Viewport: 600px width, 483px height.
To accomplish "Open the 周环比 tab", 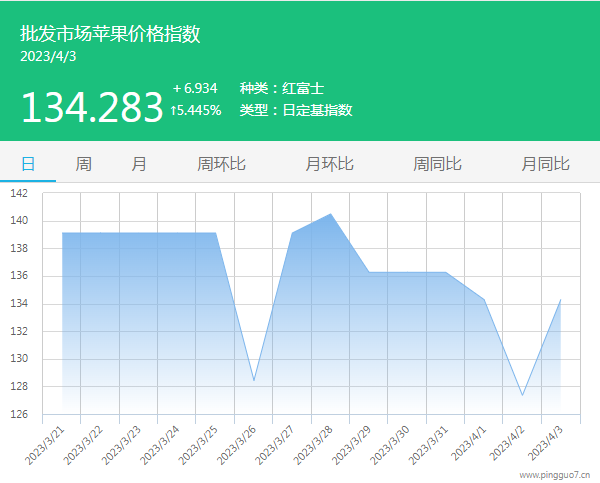I will (x=221, y=164).
